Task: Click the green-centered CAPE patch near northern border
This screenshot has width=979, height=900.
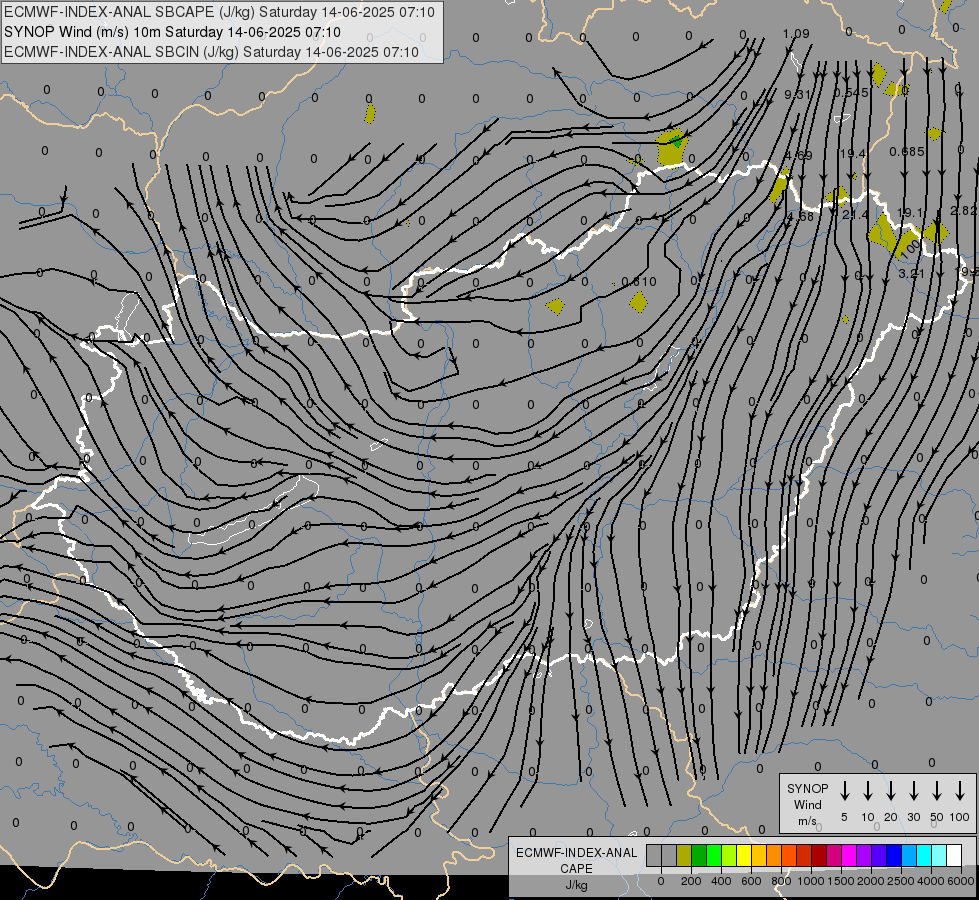Action: [672, 147]
